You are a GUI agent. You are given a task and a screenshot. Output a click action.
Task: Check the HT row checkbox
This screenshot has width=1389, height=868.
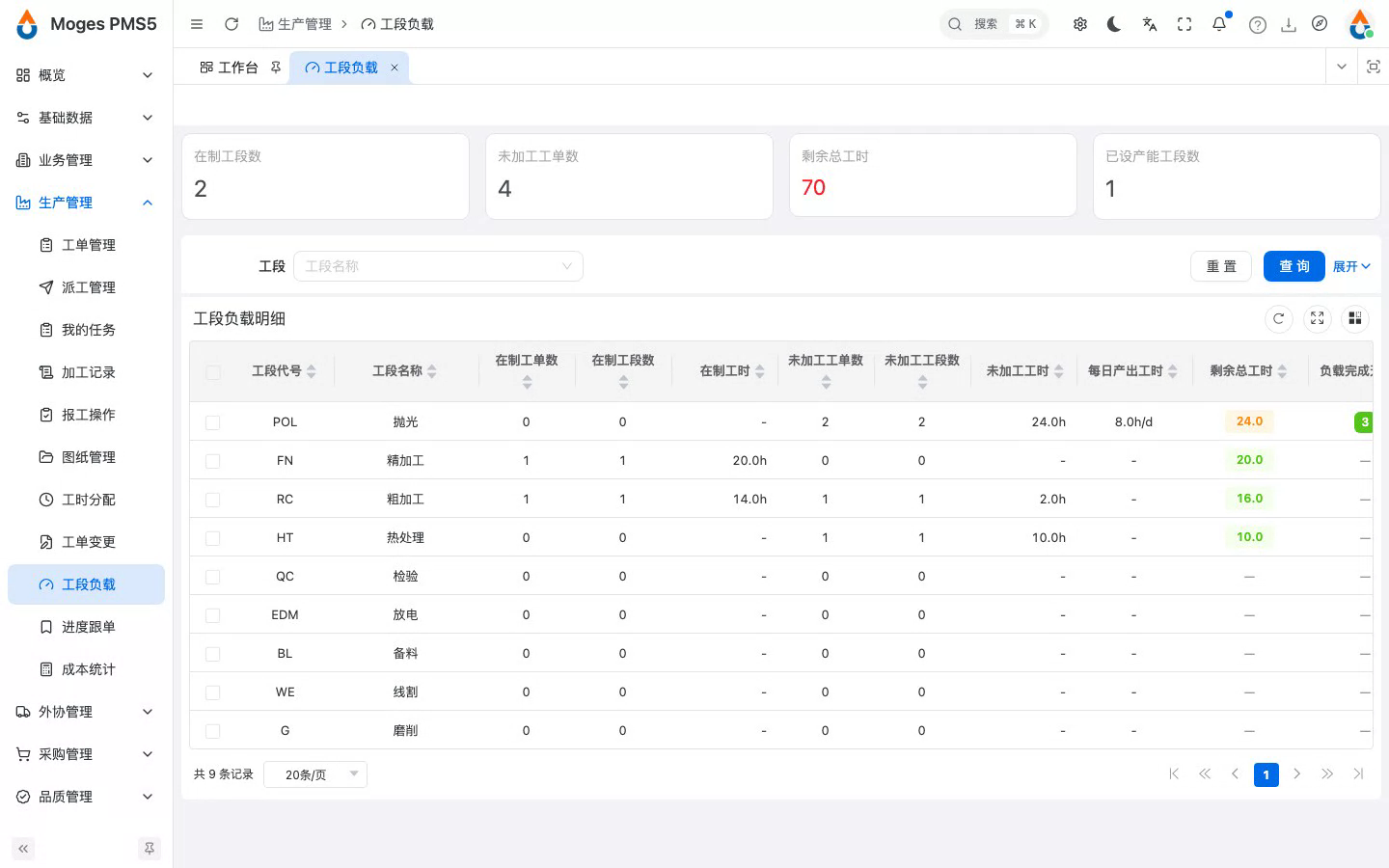[x=213, y=538]
